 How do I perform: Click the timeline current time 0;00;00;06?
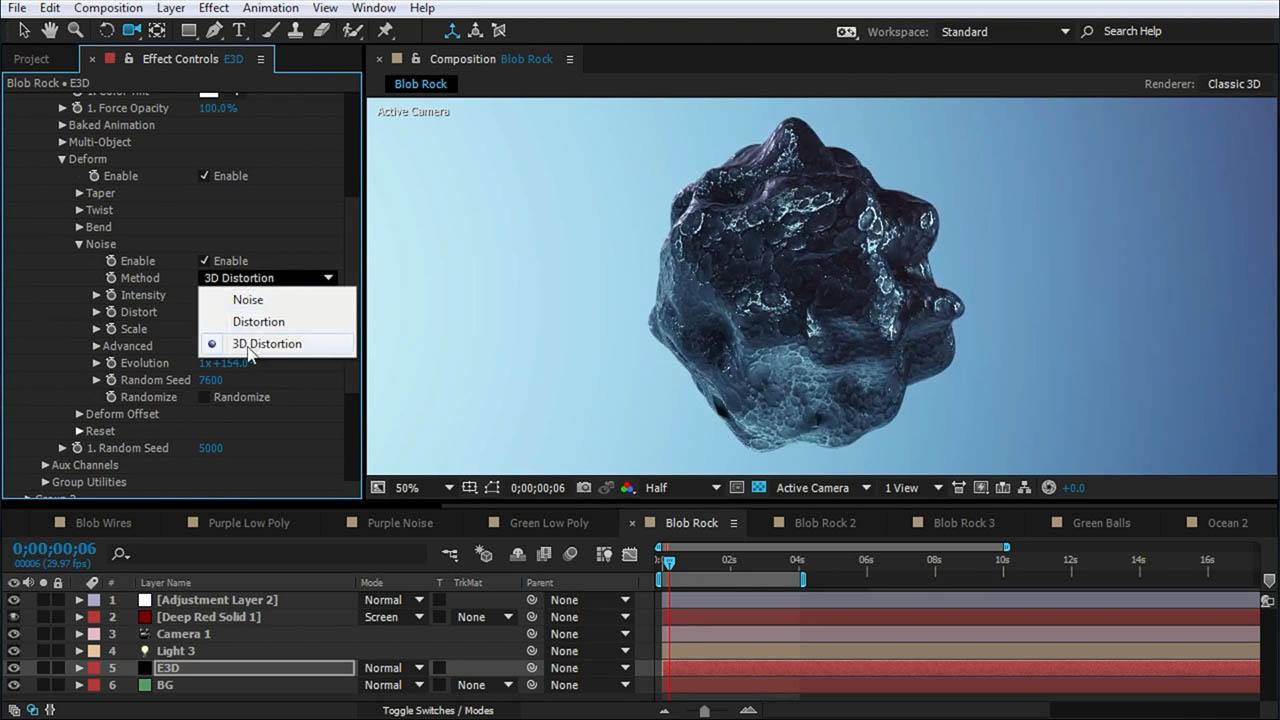(54, 549)
